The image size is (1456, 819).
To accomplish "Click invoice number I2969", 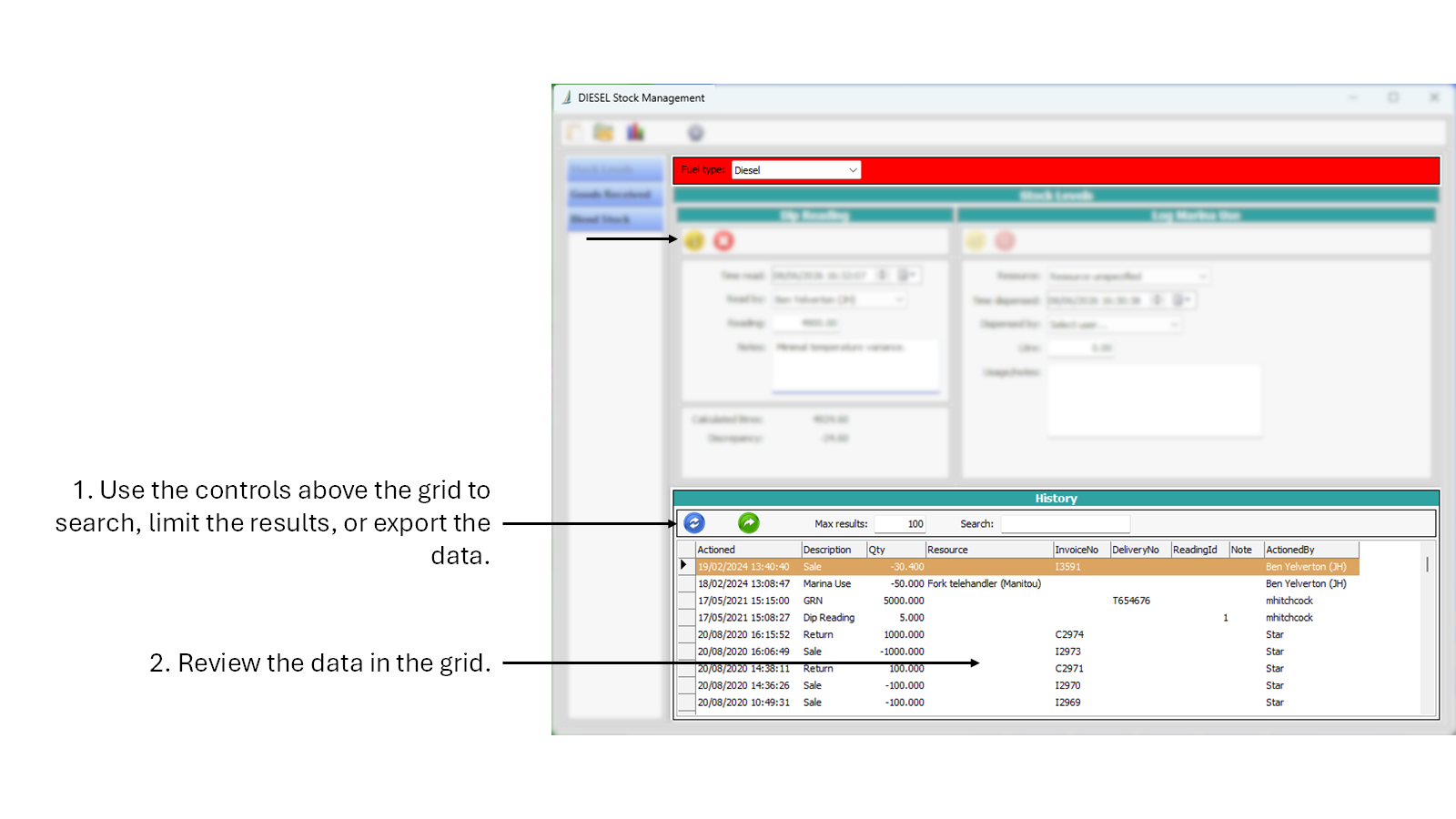I will pos(1068,703).
